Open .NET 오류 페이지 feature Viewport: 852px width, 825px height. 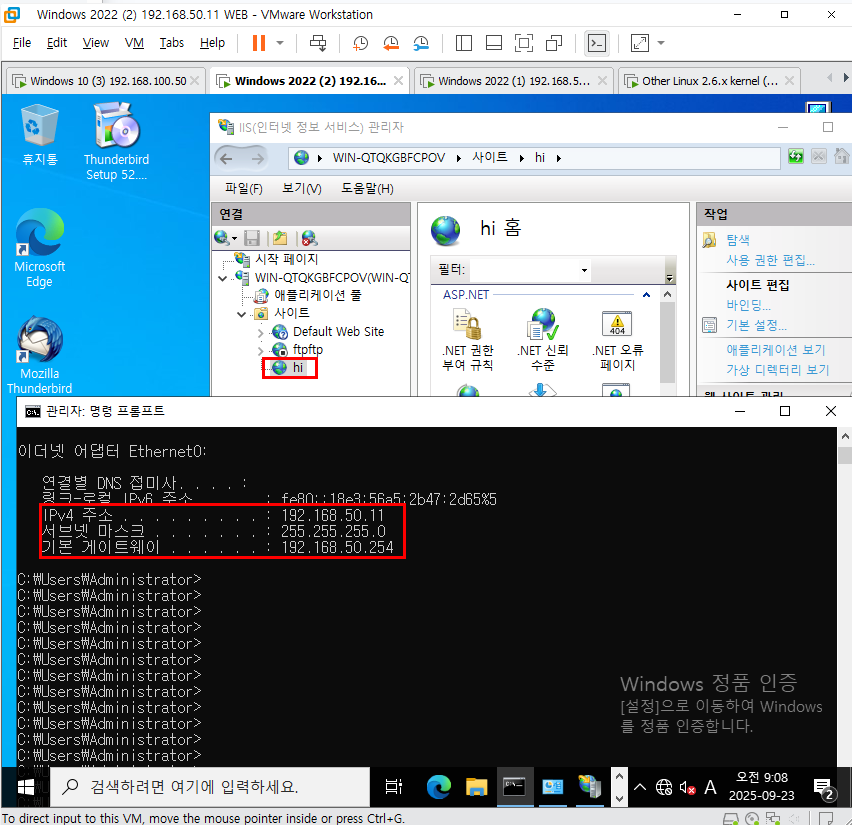(617, 340)
